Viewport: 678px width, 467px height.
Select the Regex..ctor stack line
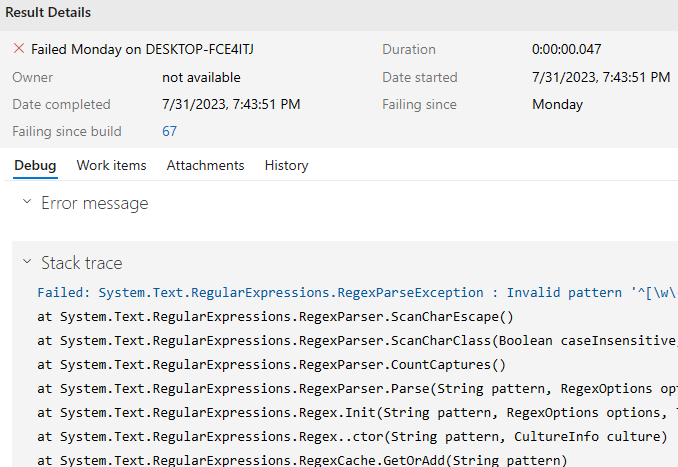point(352,437)
